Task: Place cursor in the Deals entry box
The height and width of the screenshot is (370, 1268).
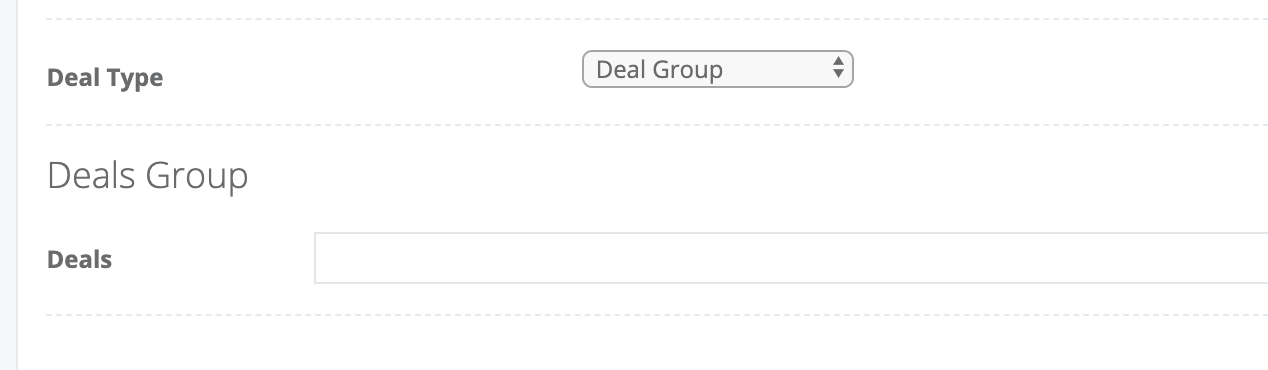Action: (791, 258)
